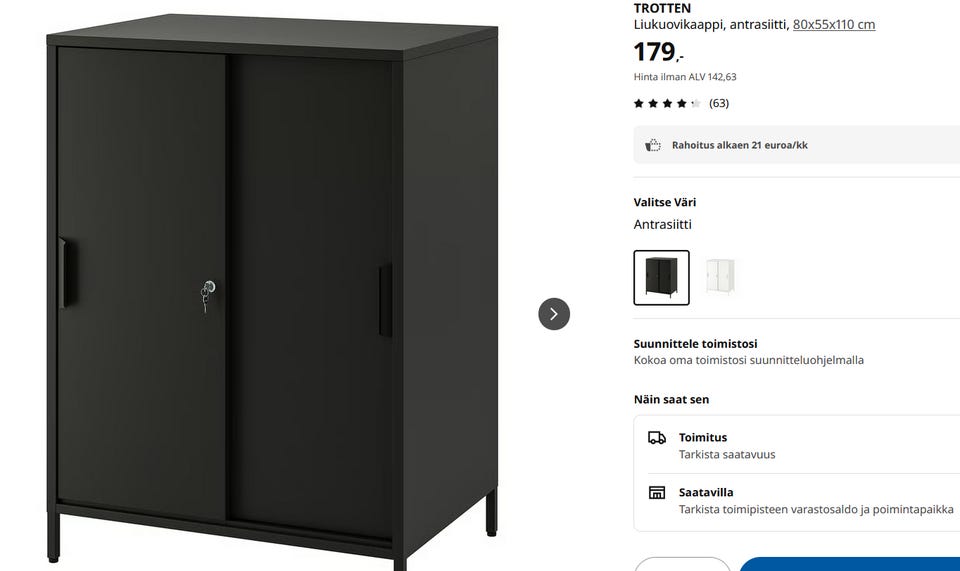Open the Saatavilla store stock option

pyautogui.click(x=804, y=501)
